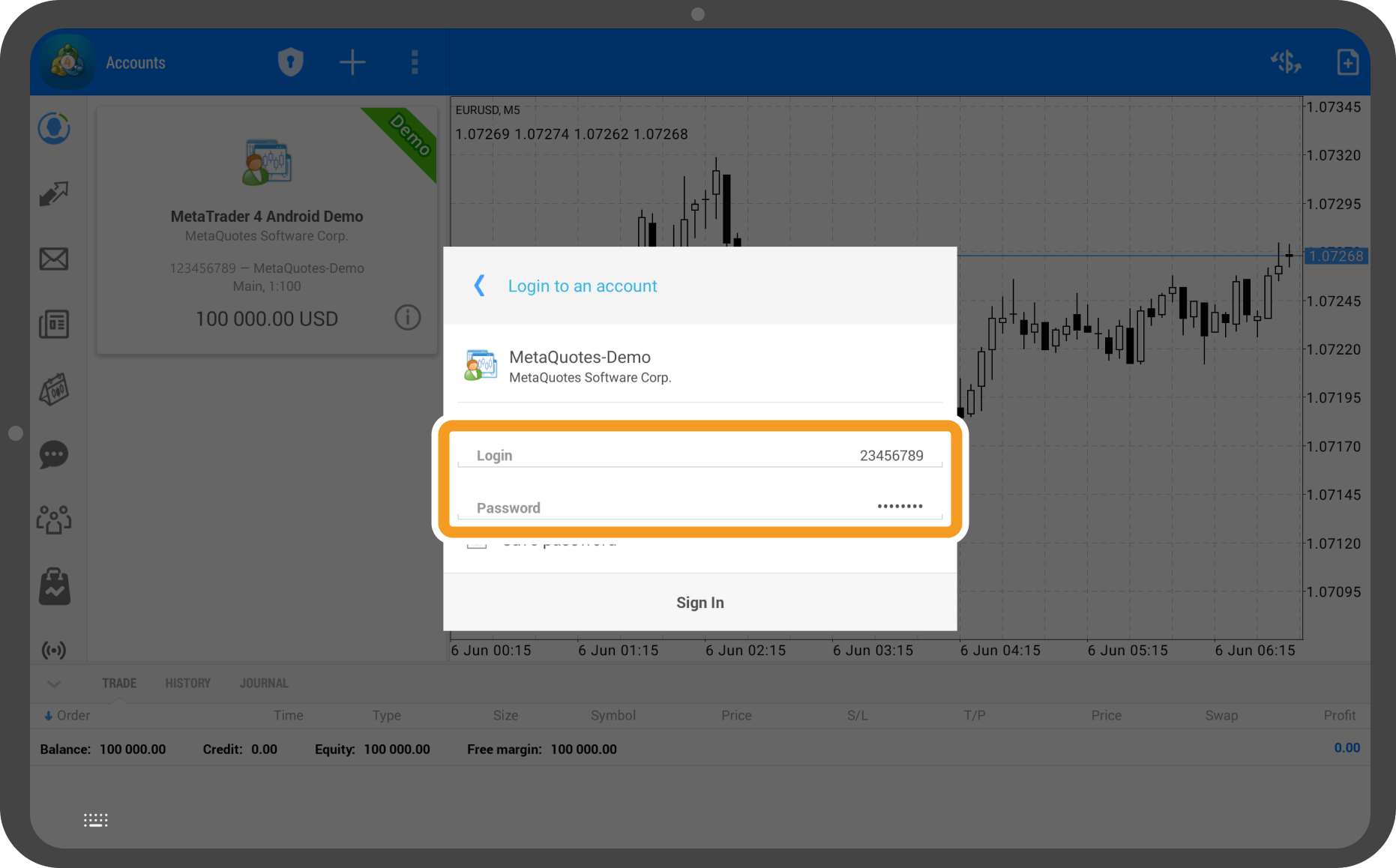Sort by the Order column header
This screenshot has height=868, width=1396.
(67, 716)
